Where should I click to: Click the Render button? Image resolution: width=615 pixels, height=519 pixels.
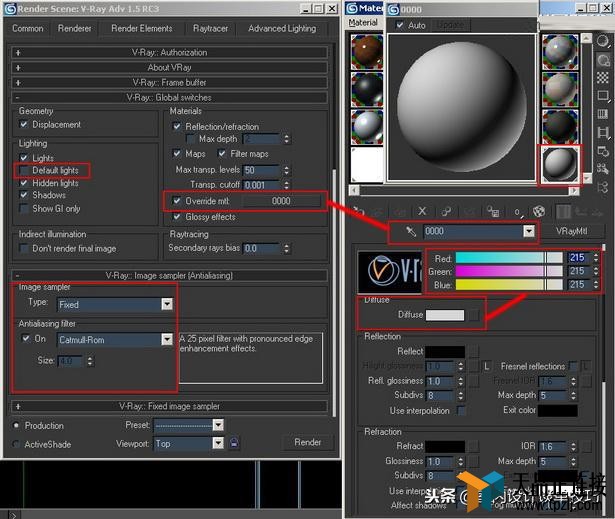308,442
